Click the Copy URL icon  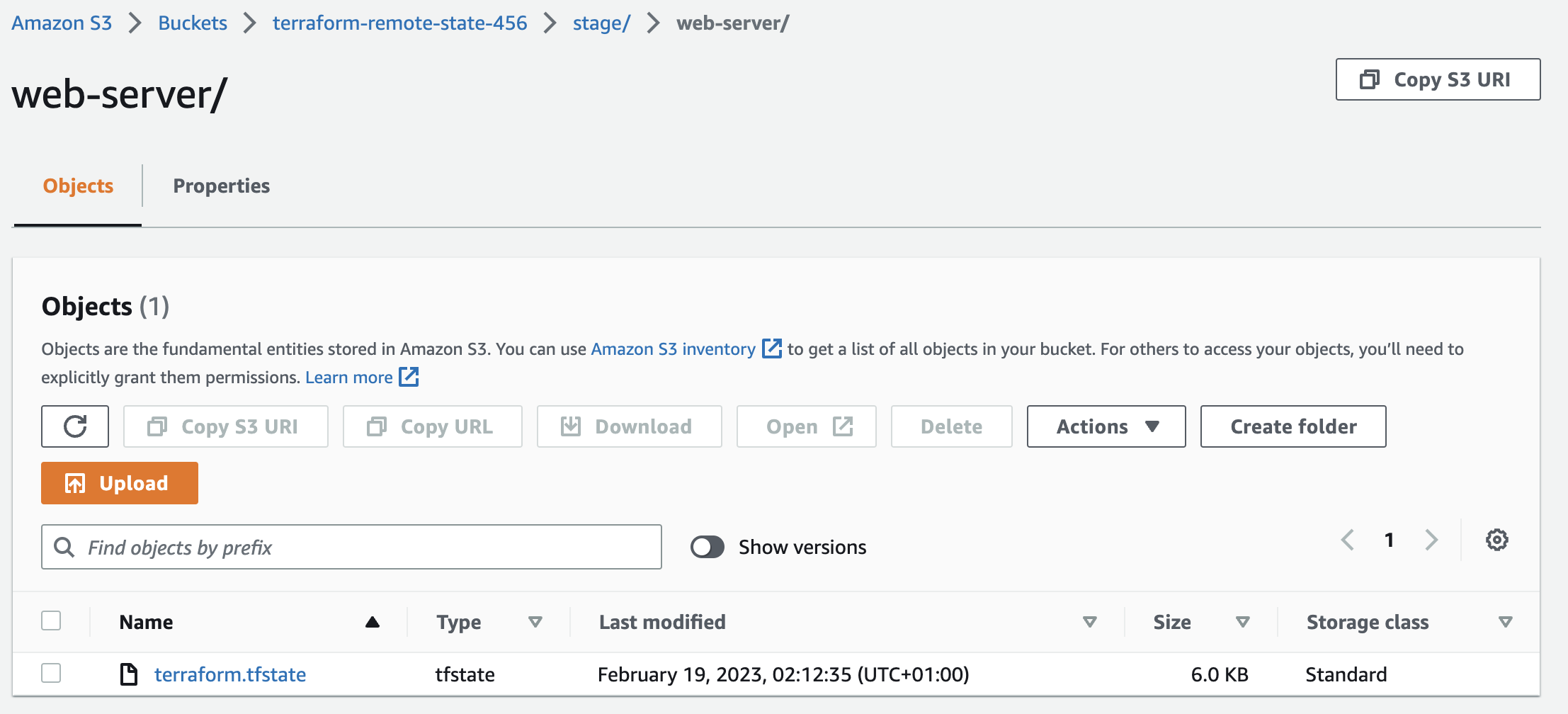[x=378, y=426]
